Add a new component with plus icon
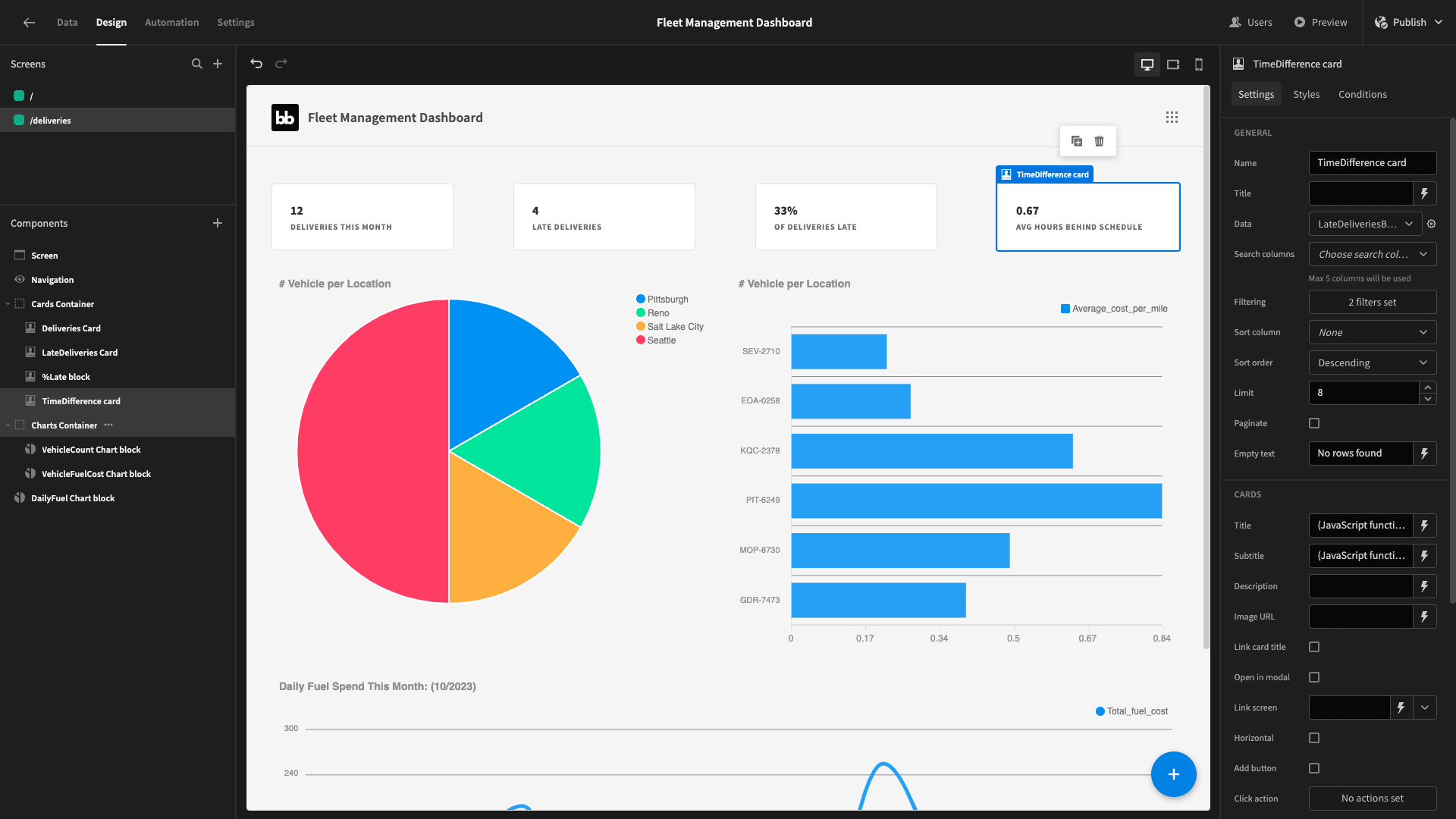This screenshot has width=1456, height=819. [218, 223]
